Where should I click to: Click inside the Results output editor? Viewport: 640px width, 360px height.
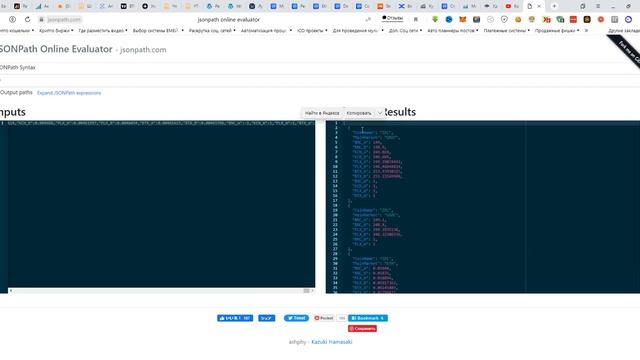(x=483, y=207)
